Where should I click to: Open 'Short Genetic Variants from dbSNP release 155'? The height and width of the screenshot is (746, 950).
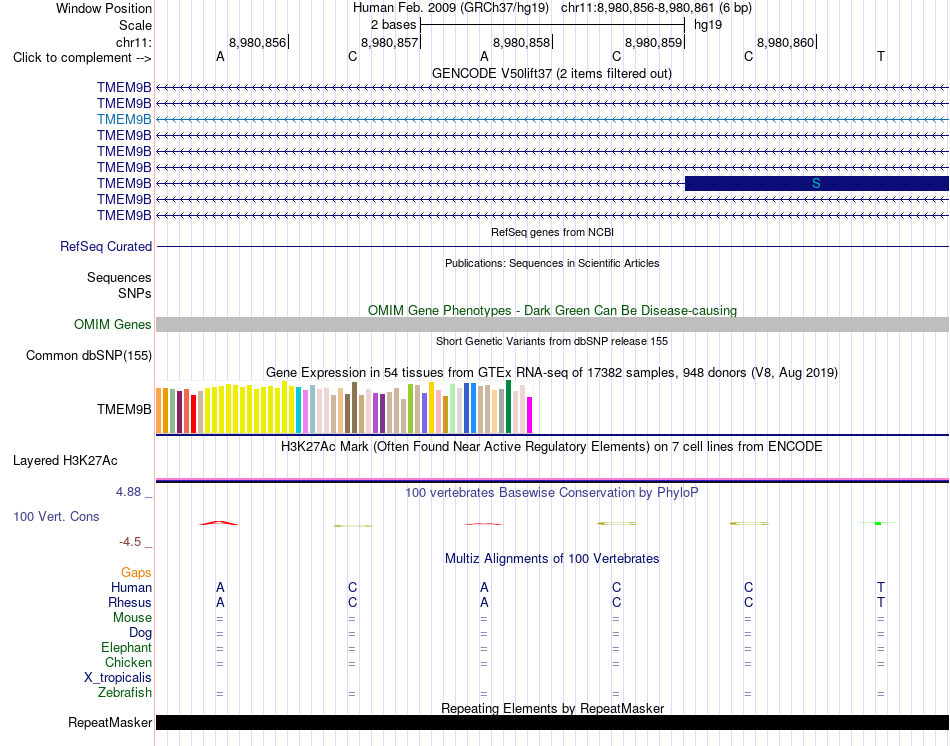552,341
